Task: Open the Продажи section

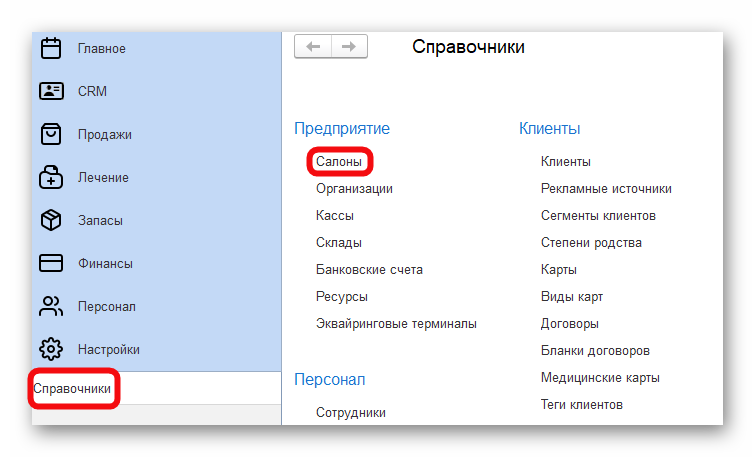Action: pyautogui.click(x=104, y=135)
